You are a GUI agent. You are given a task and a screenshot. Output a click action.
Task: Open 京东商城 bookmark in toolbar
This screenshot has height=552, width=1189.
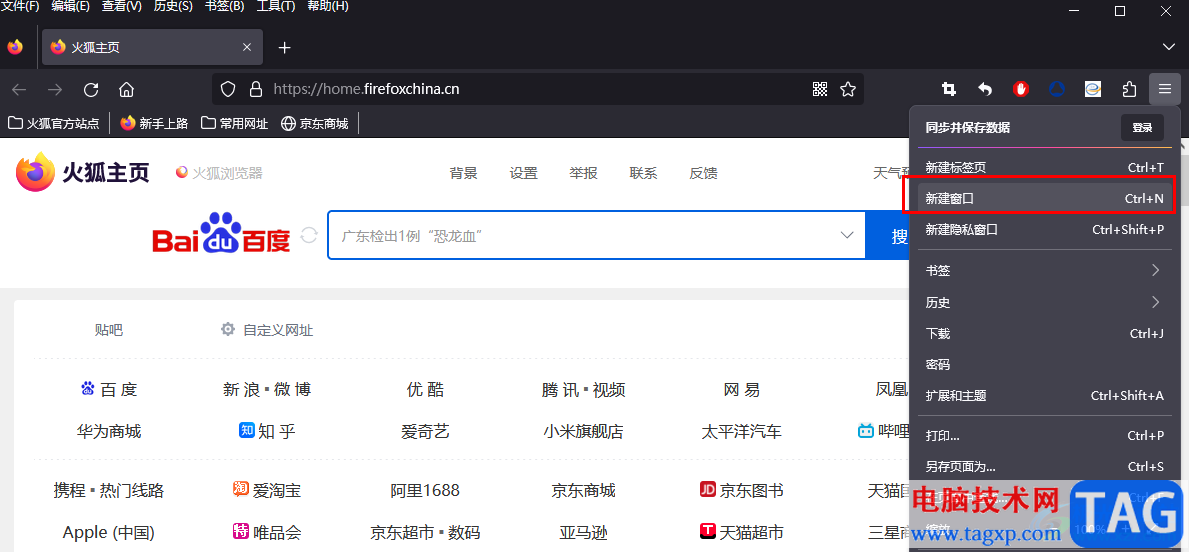[315, 124]
